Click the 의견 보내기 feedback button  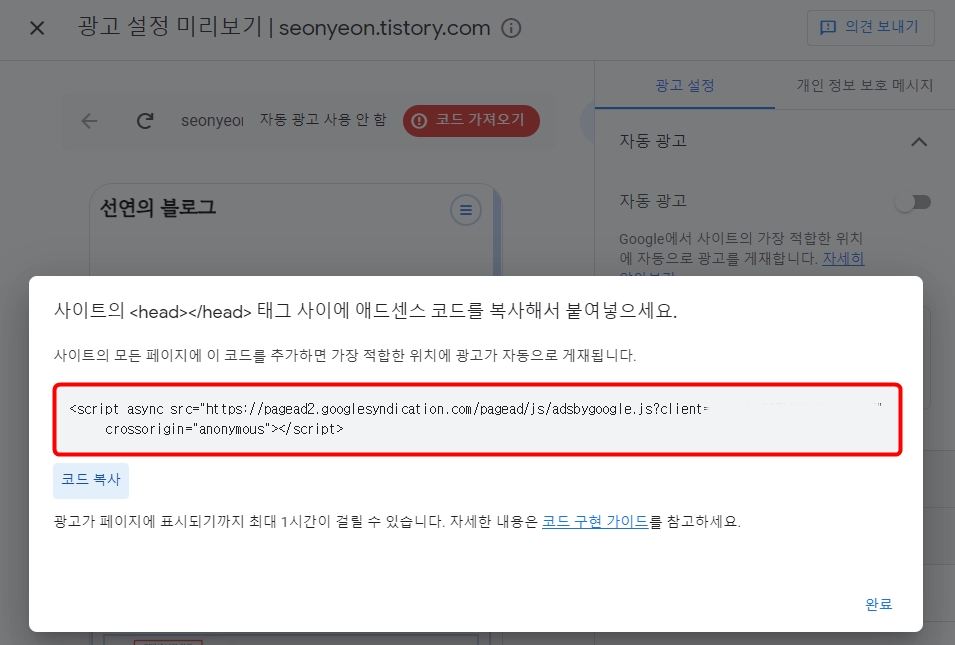coord(870,27)
